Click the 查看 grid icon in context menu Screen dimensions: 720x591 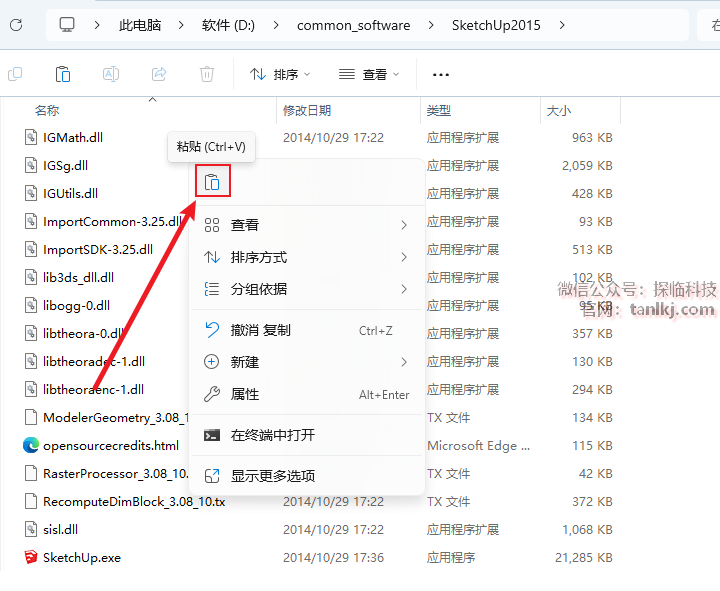click(x=212, y=225)
